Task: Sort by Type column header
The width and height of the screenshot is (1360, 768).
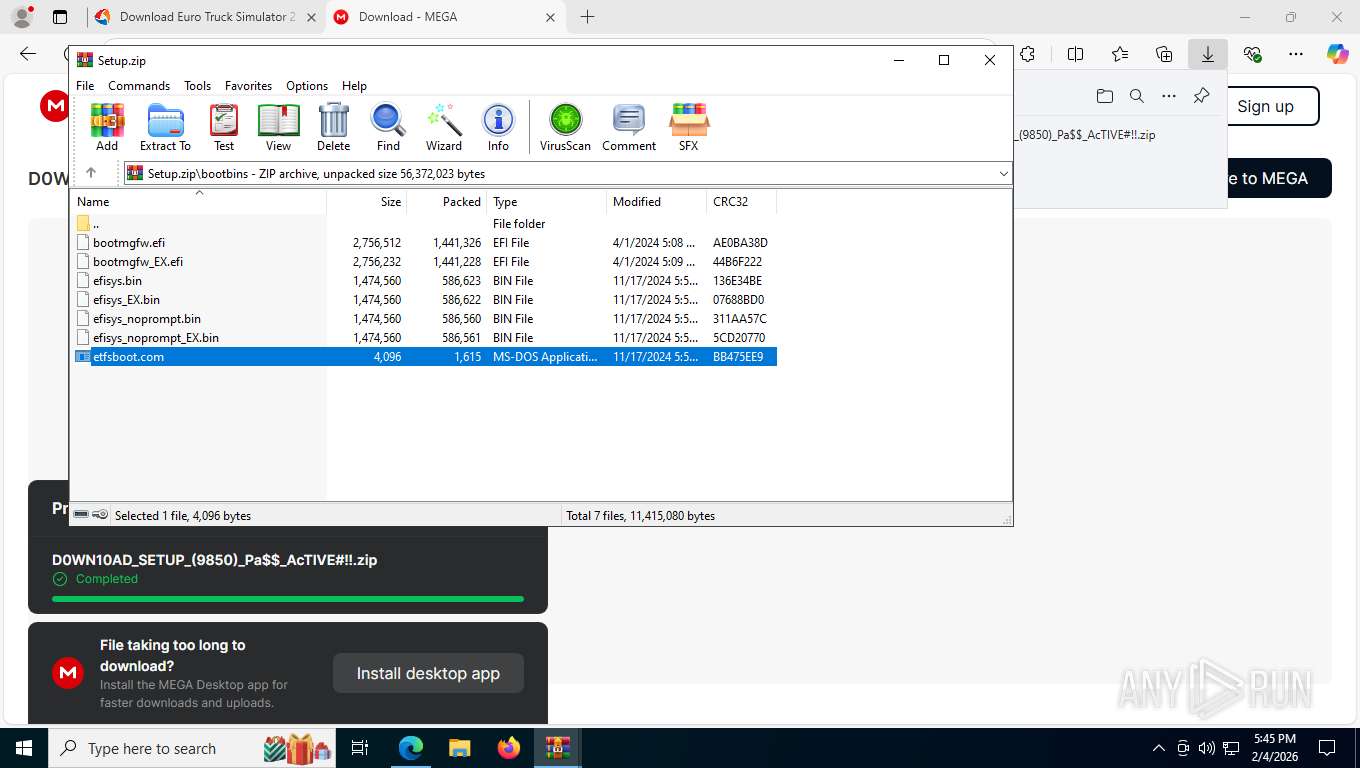Action: pos(547,202)
